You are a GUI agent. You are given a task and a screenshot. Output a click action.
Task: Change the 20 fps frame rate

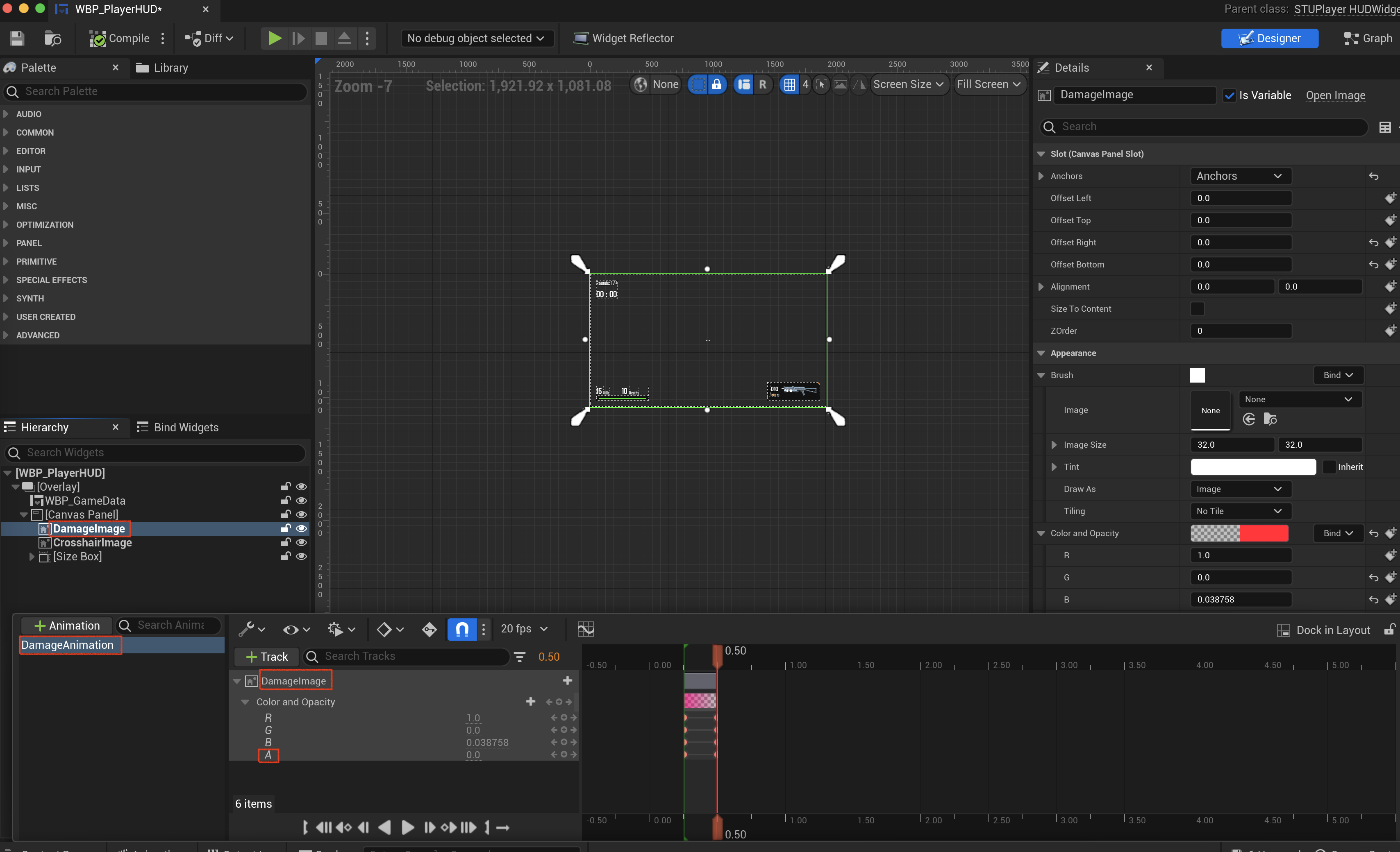(524, 629)
